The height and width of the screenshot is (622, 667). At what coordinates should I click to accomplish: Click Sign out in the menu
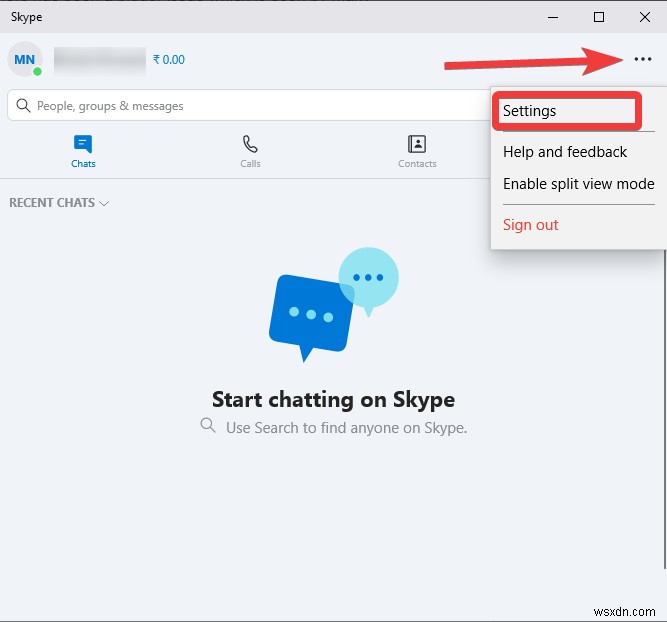530,225
